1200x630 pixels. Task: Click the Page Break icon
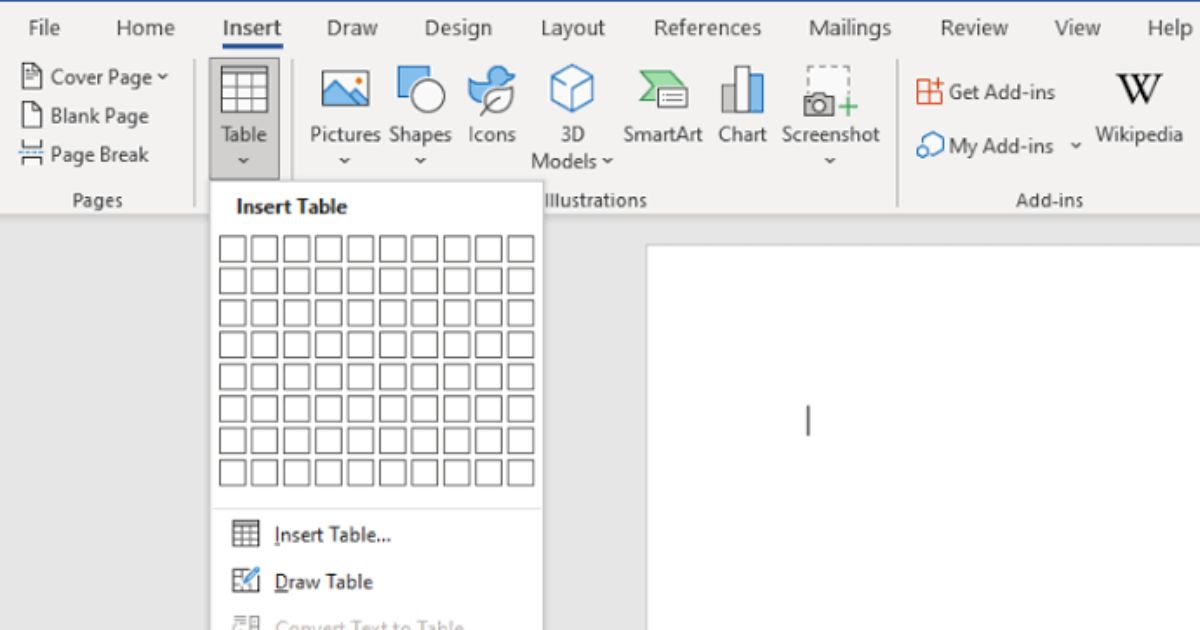[x=33, y=154]
